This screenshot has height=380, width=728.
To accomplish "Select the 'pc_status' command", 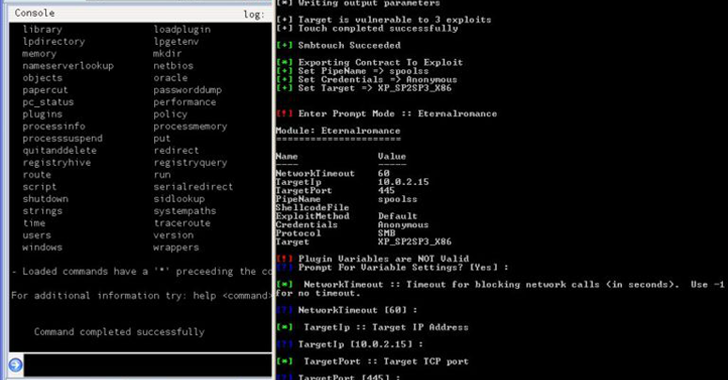I will click(x=48, y=102).
